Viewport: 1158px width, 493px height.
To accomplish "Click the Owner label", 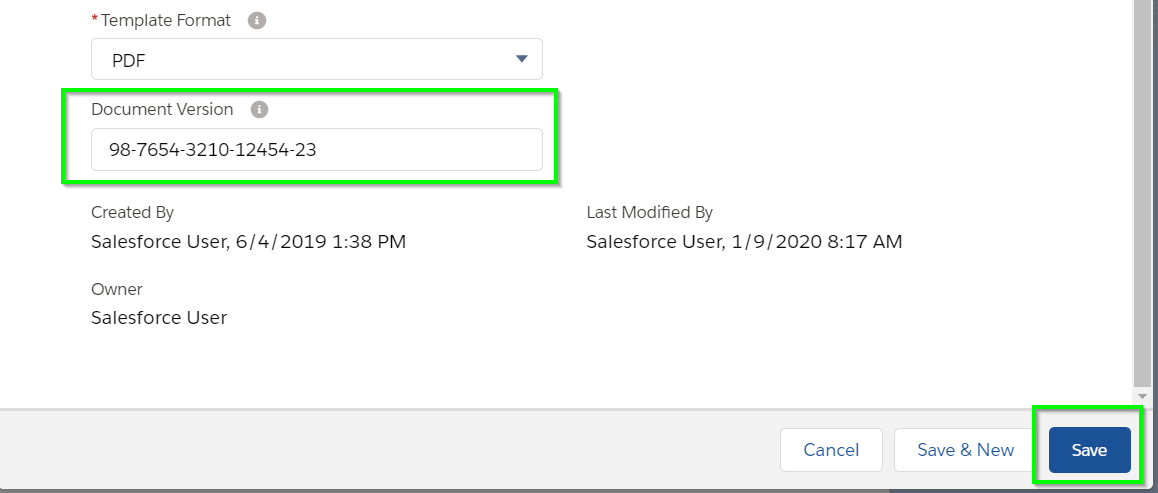I will tap(117, 289).
